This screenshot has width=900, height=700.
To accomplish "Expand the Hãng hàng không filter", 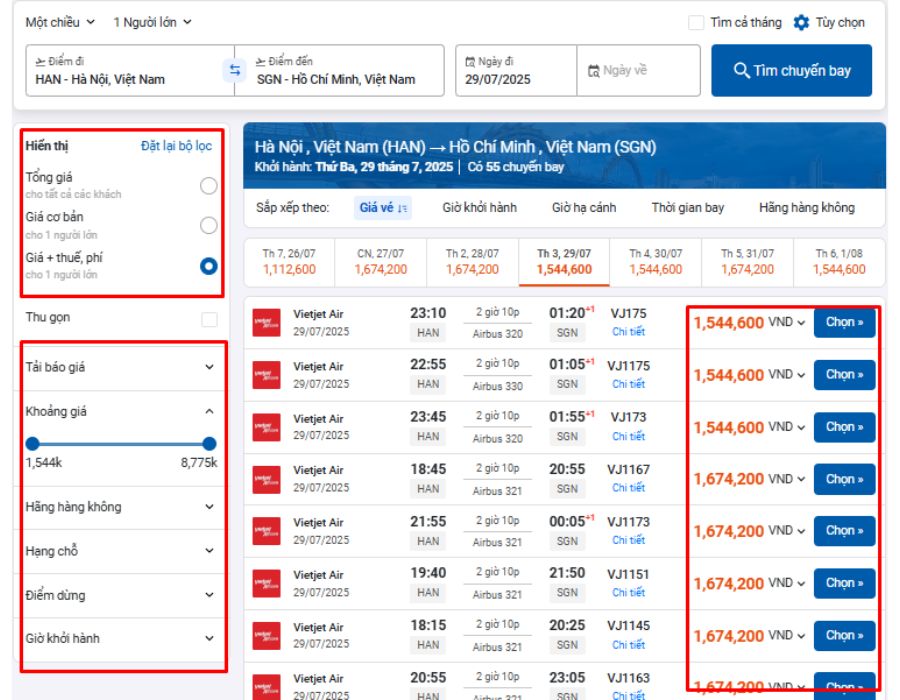I will pos(121,507).
